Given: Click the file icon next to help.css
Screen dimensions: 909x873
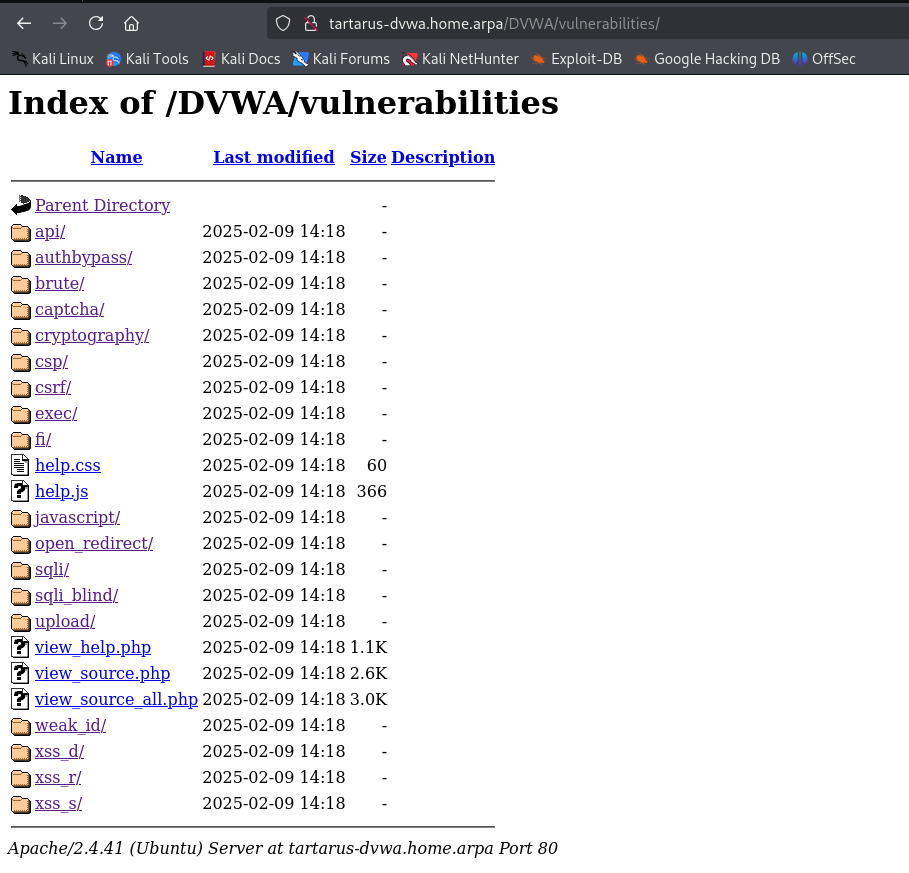Looking at the screenshot, I should [x=21, y=466].
